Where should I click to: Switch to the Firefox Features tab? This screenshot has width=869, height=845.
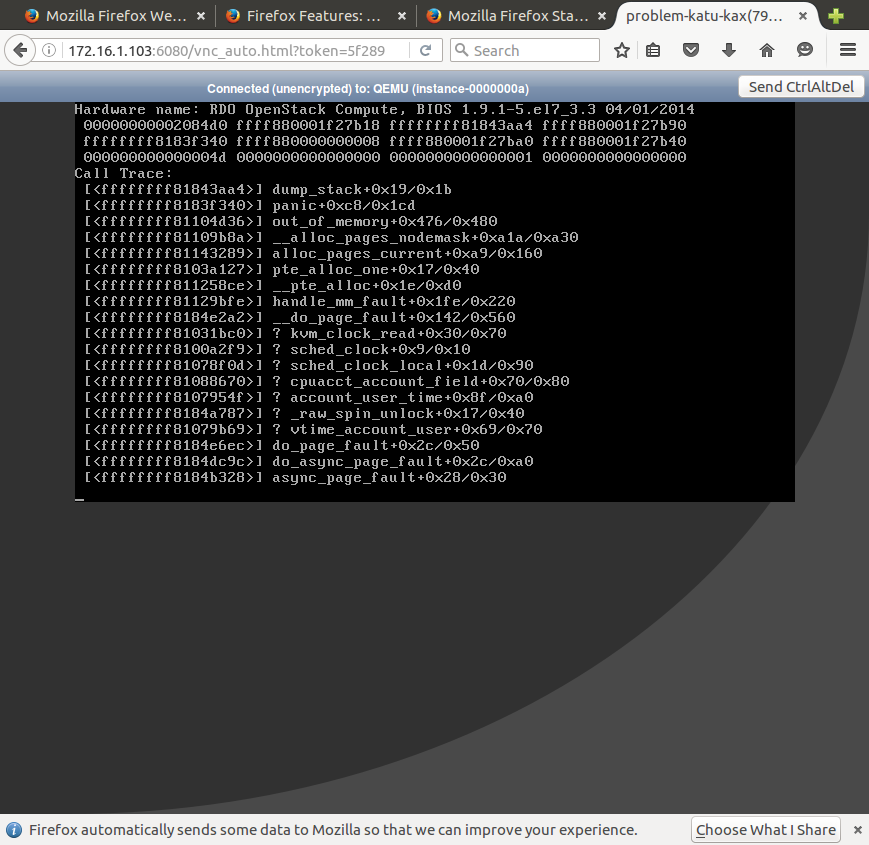coord(314,16)
